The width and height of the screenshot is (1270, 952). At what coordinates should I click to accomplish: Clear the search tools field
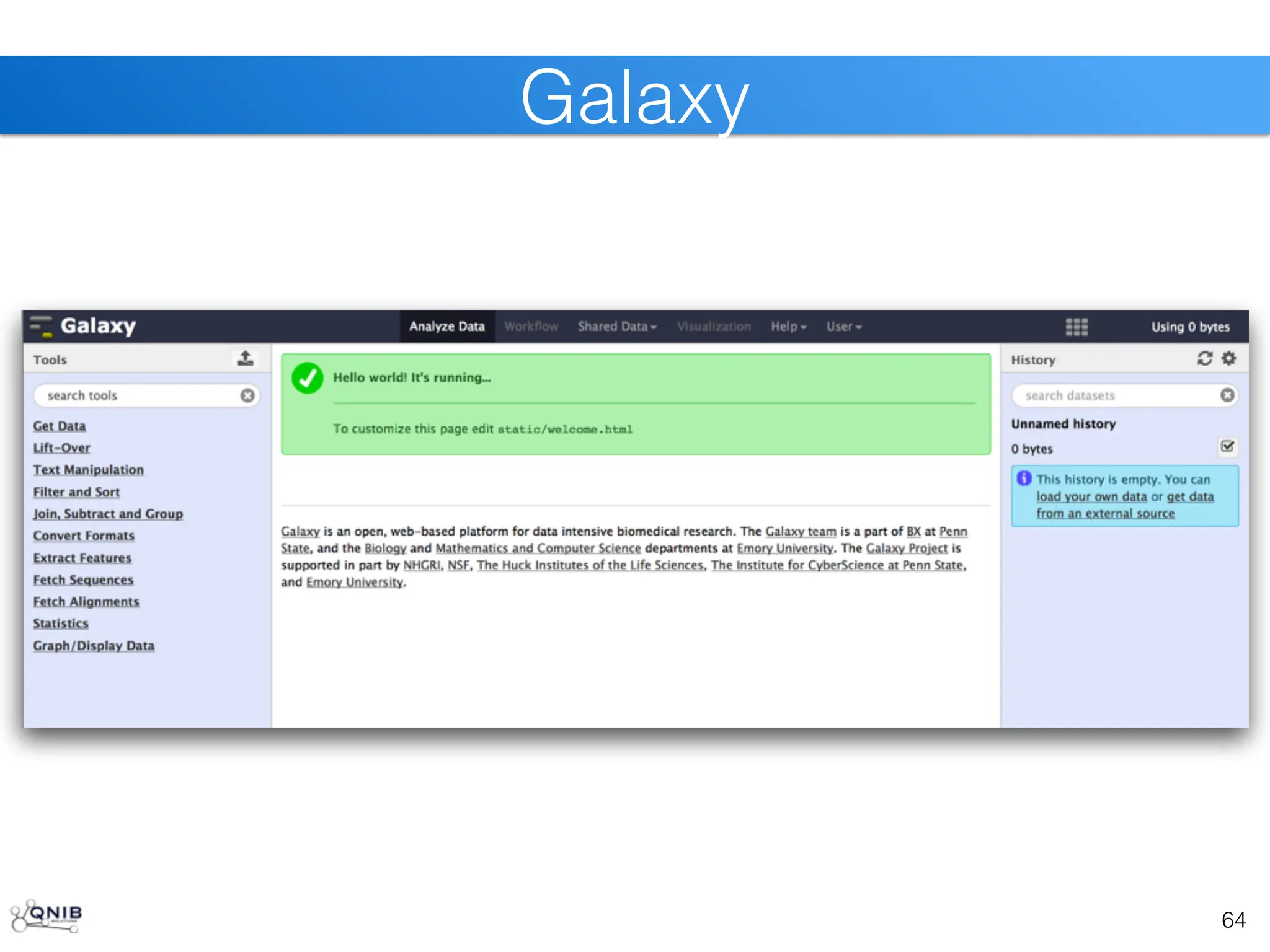click(x=247, y=395)
